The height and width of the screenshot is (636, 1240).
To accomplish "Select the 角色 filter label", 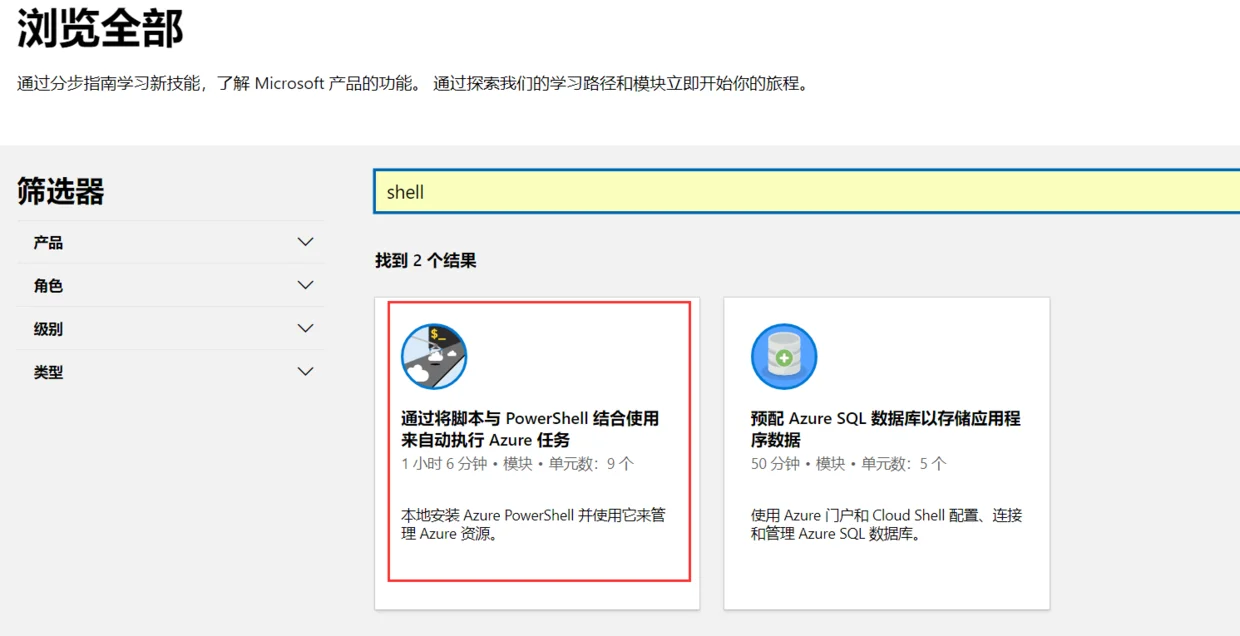I will click(48, 285).
